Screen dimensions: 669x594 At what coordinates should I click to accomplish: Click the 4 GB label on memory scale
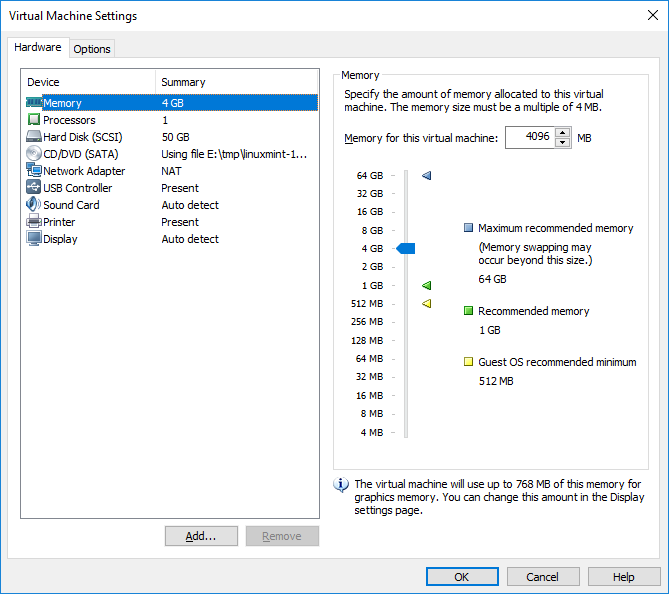pyautogui.click(x=372, y=248)
